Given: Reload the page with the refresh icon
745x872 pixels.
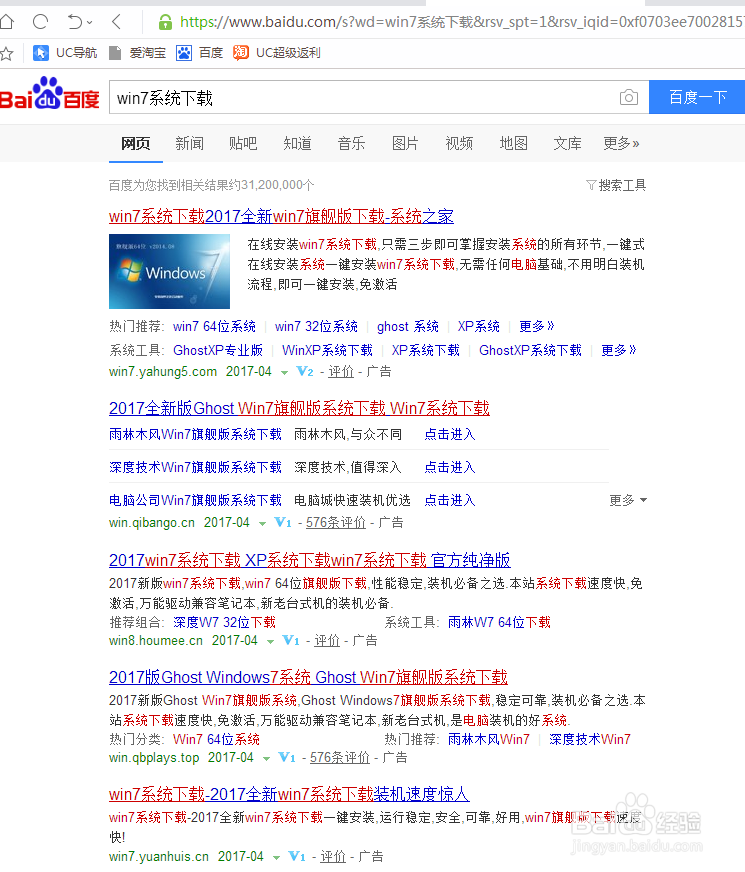Looking at the screenshot, I should click(x=41, y=22).
